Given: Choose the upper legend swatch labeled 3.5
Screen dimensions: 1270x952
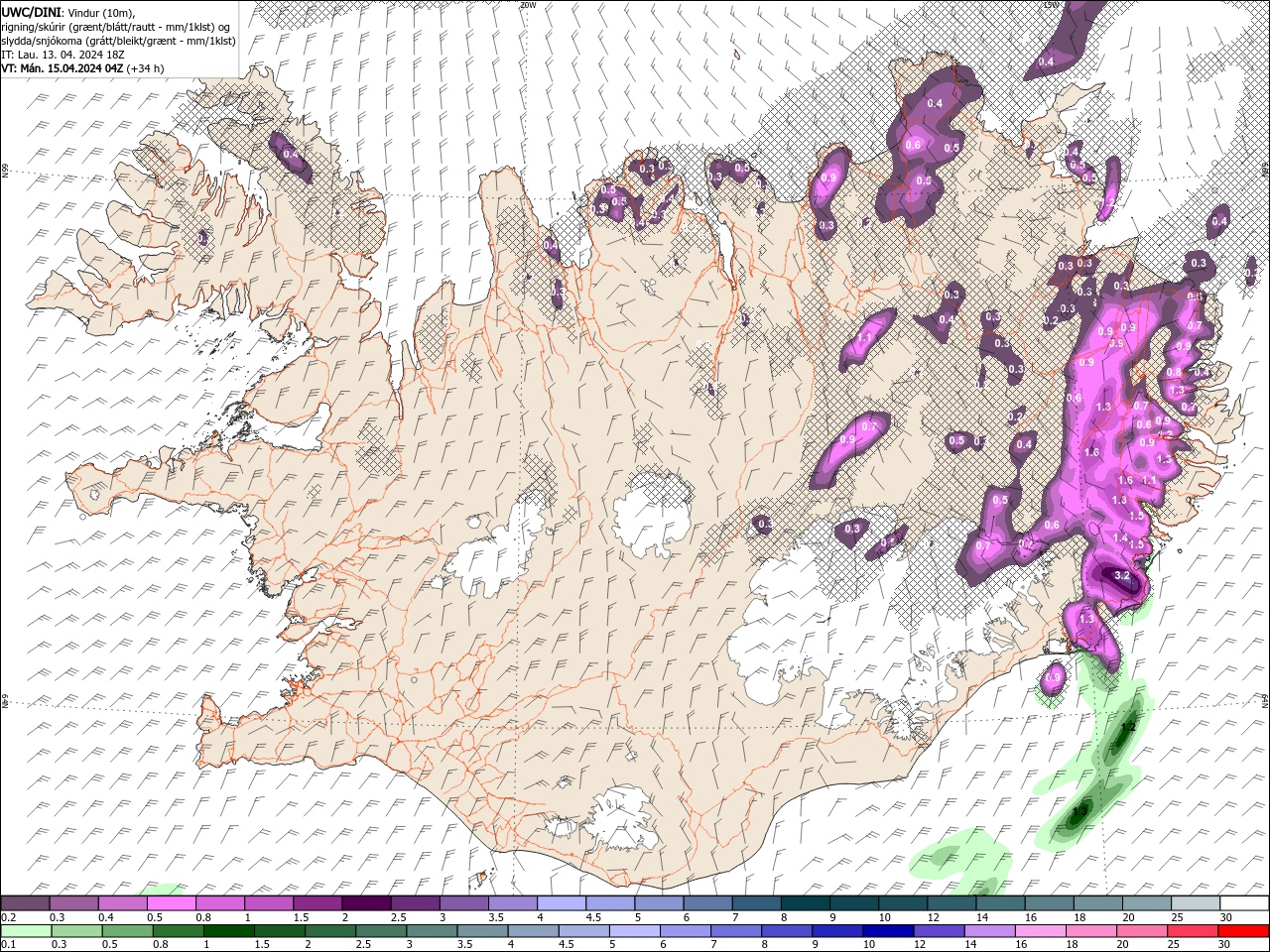Looking at the screenshot, I should 513,903.
